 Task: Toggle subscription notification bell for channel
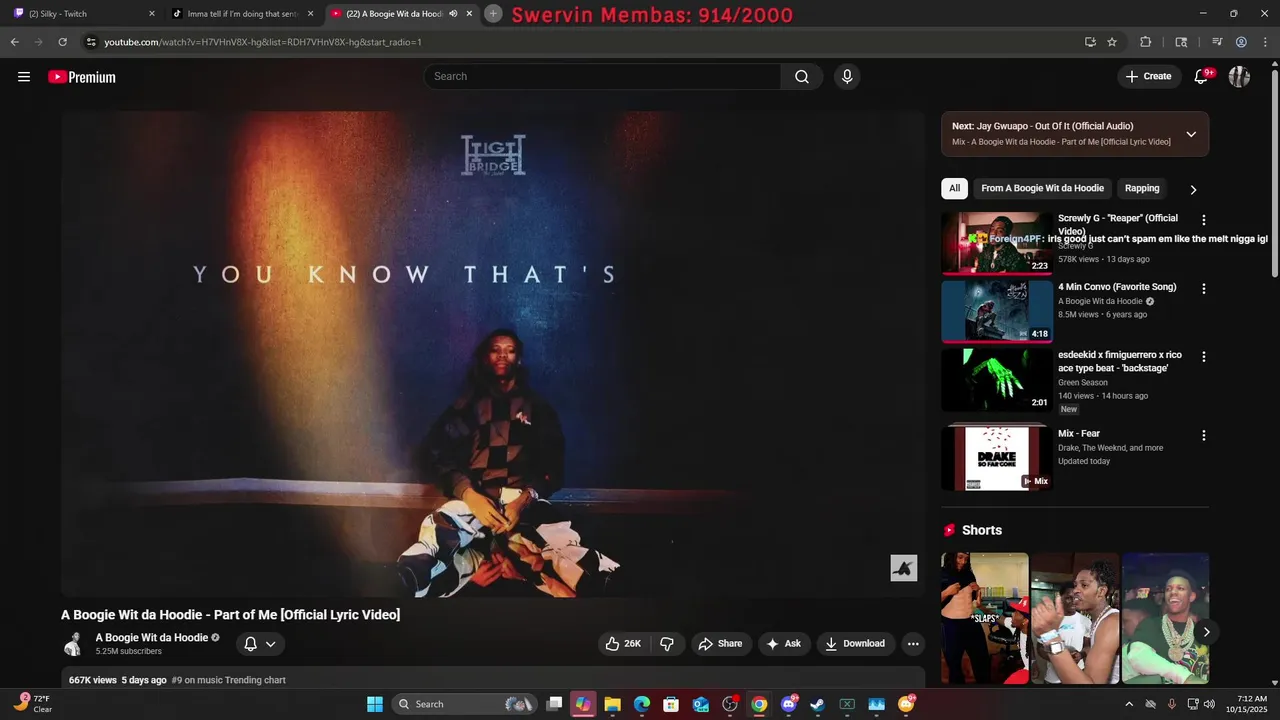pyautogui.click(x=260, y=644)
